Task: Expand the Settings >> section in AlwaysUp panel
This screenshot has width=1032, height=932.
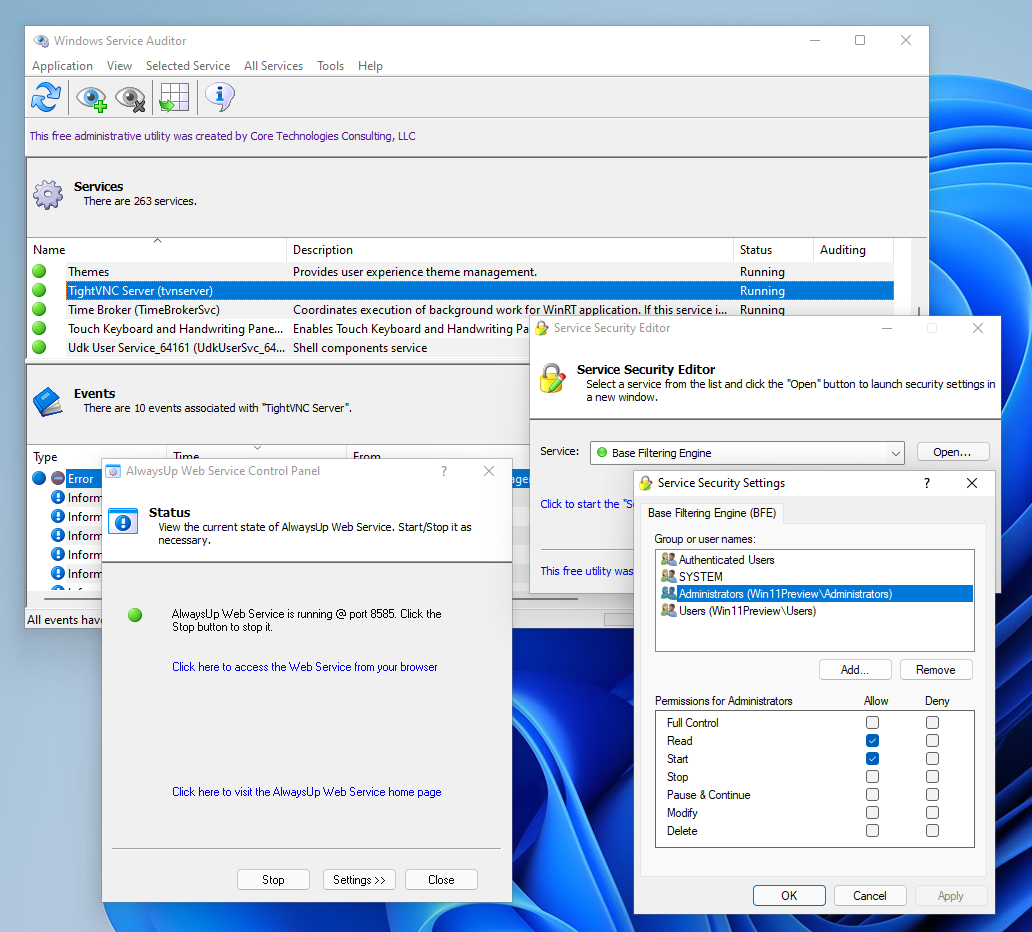Action: coord(359,880)
